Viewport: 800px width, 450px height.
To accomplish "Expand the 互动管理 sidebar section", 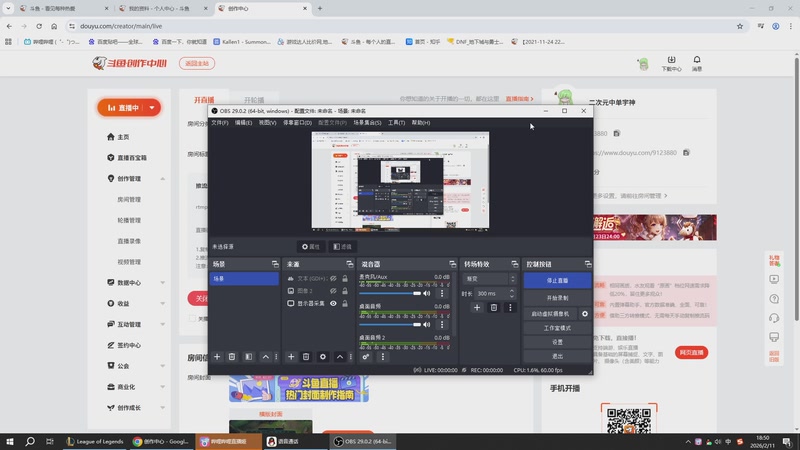I will tap(162, 324).
